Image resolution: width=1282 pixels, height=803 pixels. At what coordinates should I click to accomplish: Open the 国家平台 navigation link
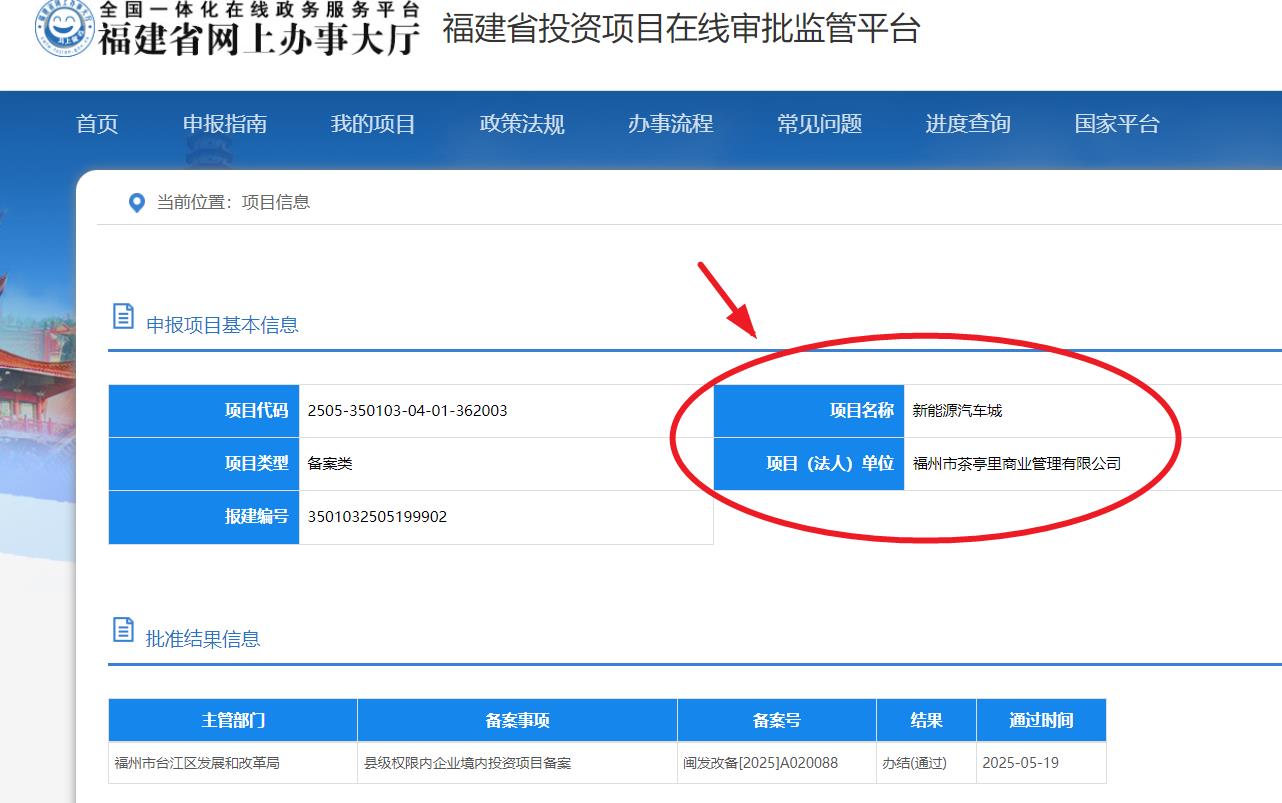(1117, 124)
